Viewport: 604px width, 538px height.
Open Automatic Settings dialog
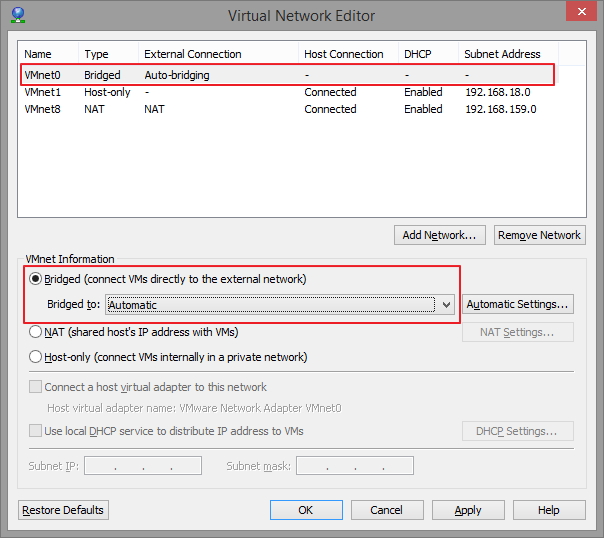pos(518,304)
